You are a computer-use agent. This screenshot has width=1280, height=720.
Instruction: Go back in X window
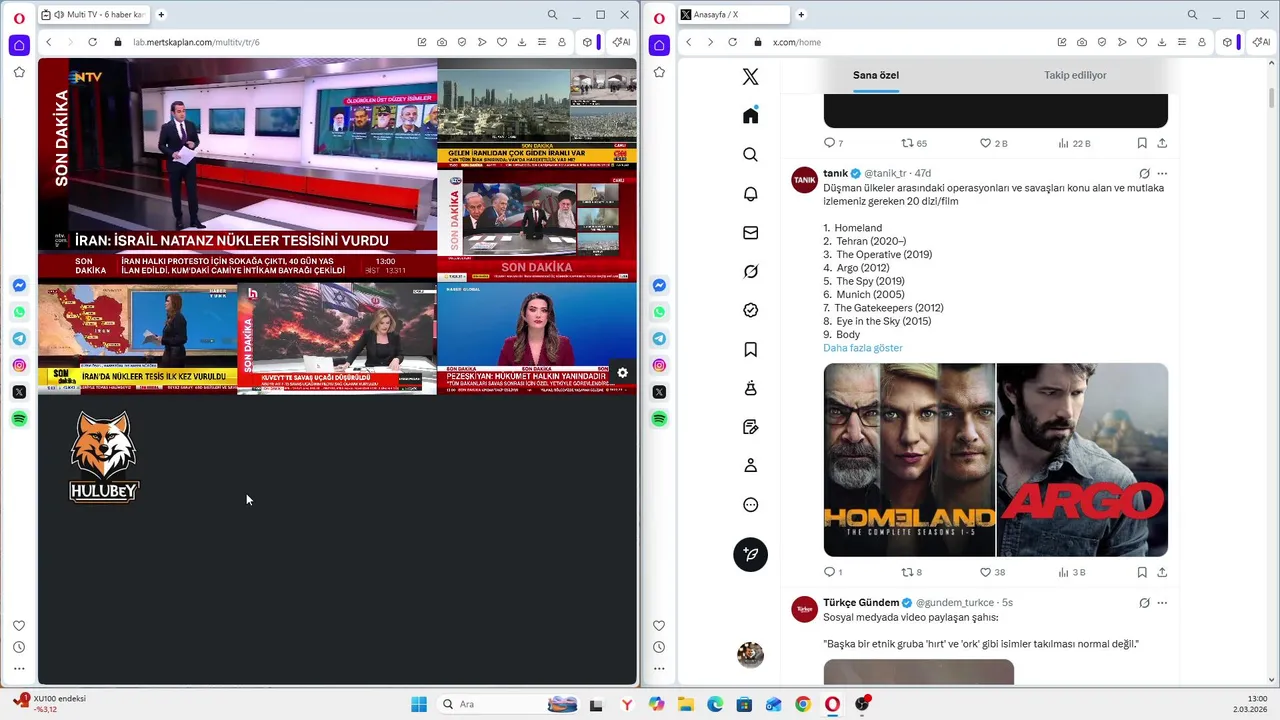click(688, 42)
